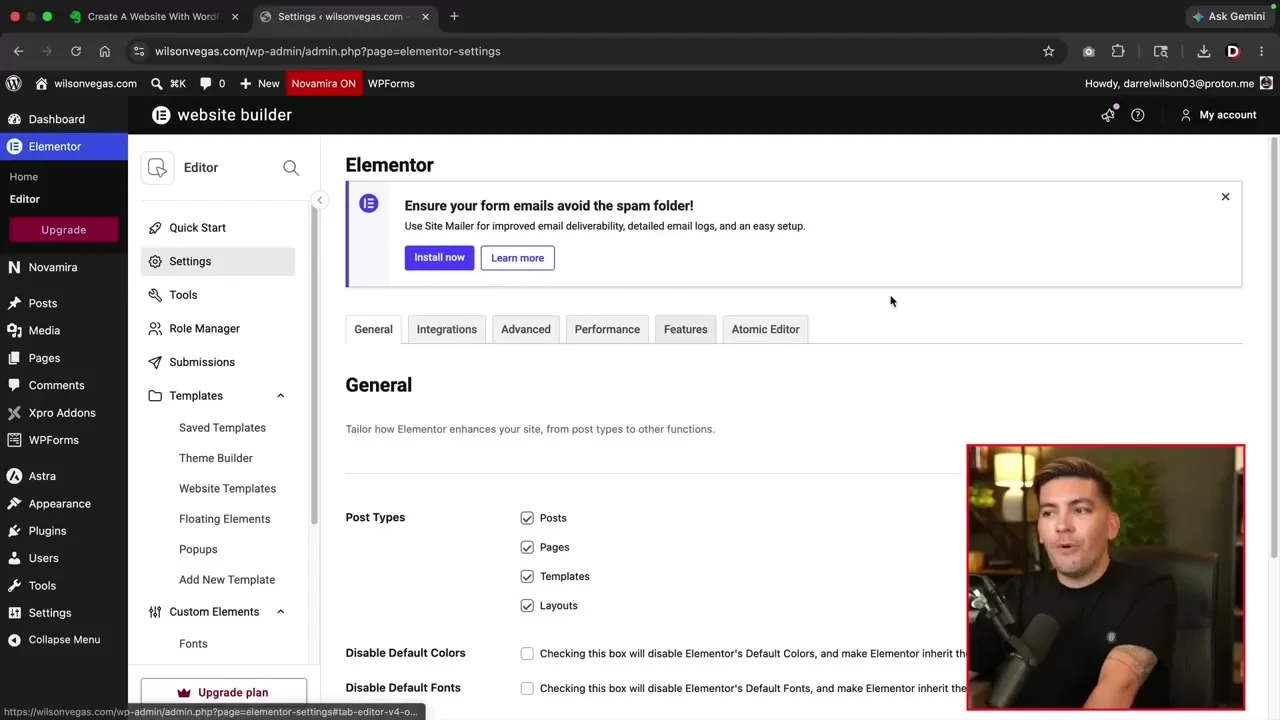Screen dimensions: 1280x720
Task: Click the Install now button
Action: 439,258
